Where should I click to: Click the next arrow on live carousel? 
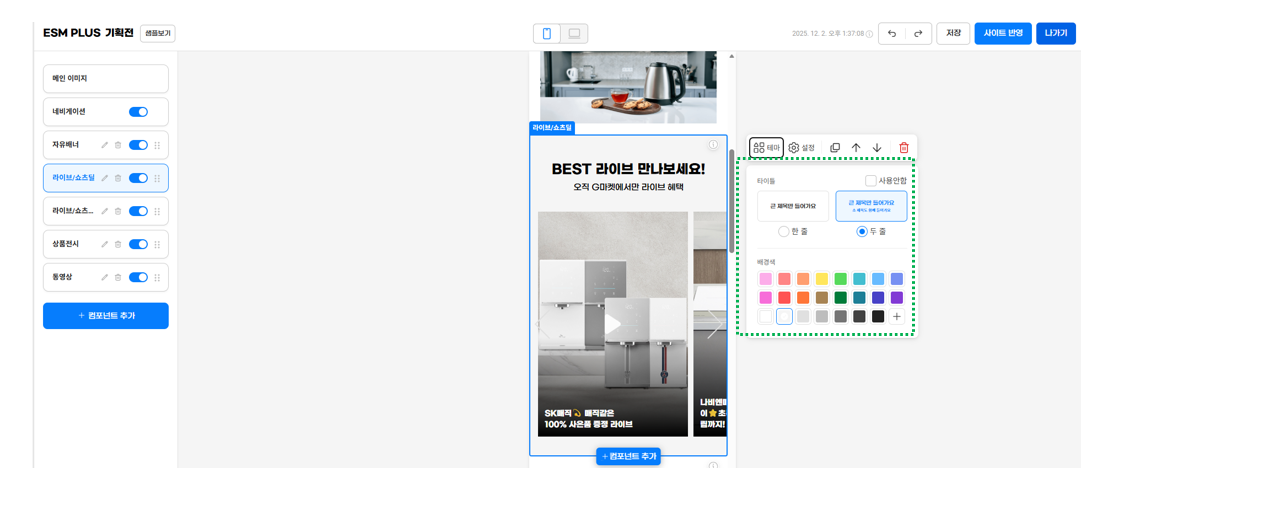coord(714,324)
